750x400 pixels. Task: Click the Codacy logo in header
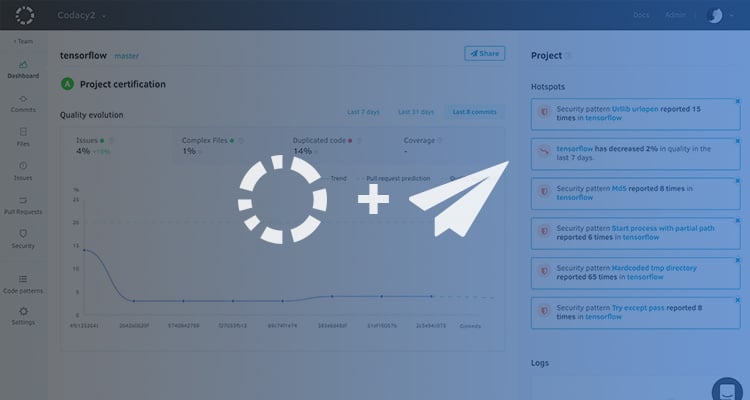coord(23,15)
